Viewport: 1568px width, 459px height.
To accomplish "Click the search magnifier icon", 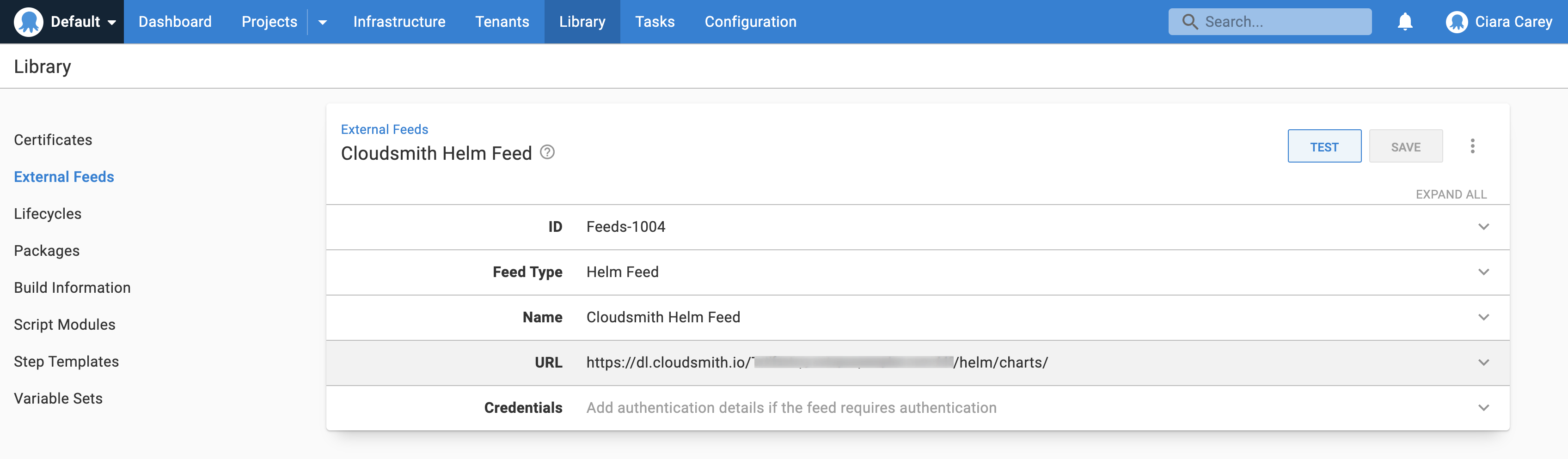I will 1189,22.
